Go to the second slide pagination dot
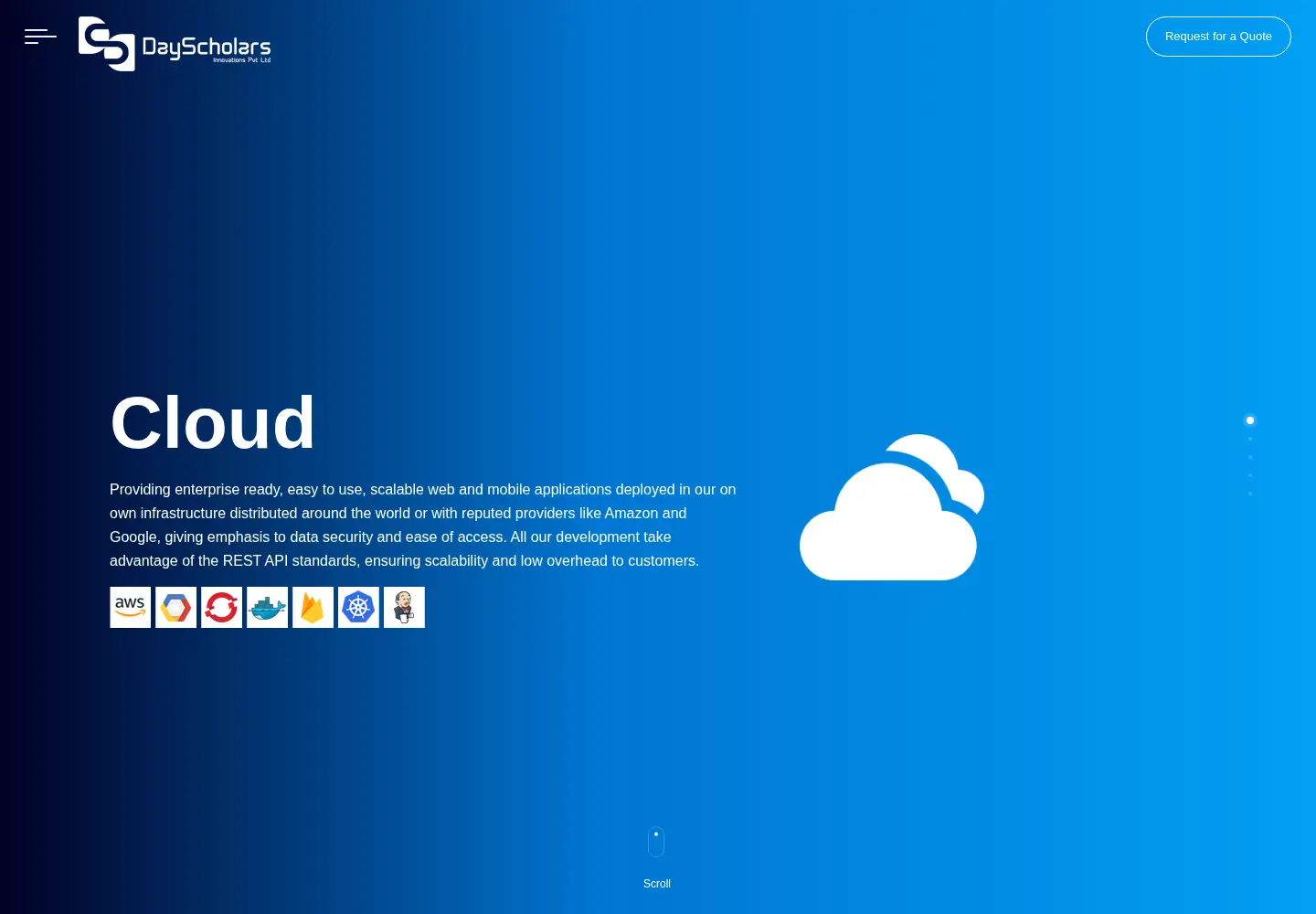Viewport: 1316px width, 914px height. tap(1250, 439)
